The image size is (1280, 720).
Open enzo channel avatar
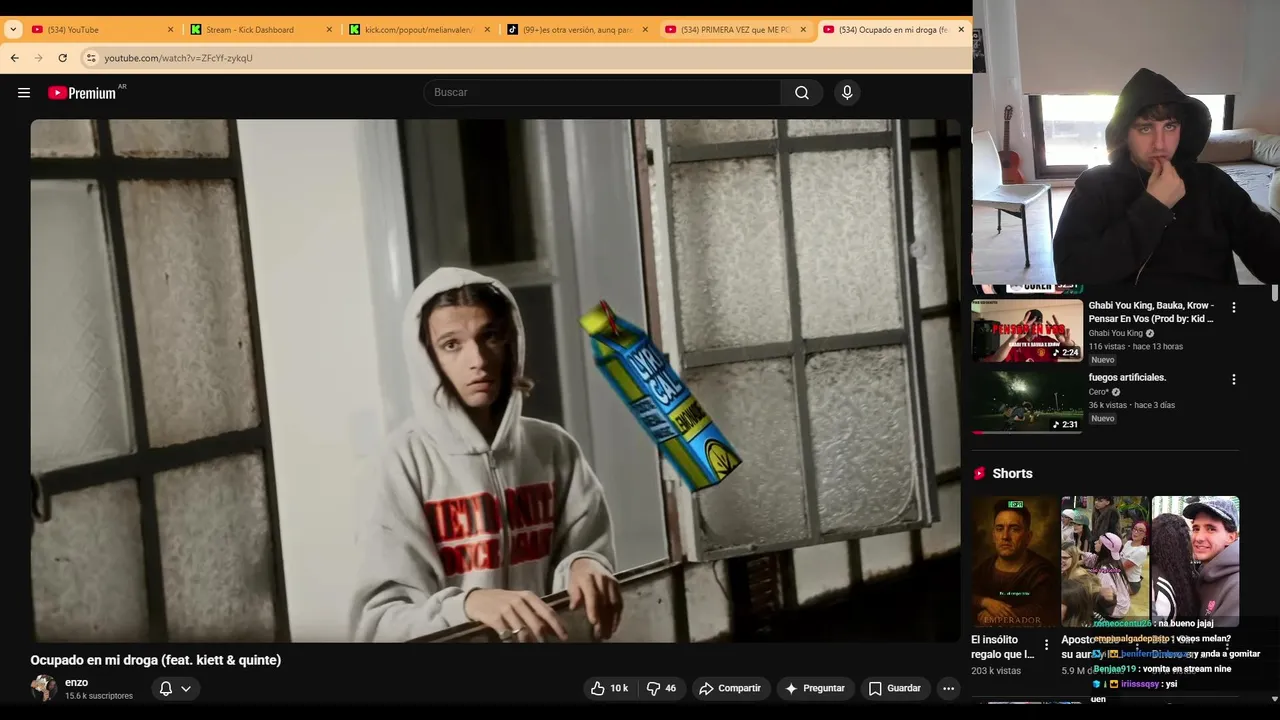43,688
